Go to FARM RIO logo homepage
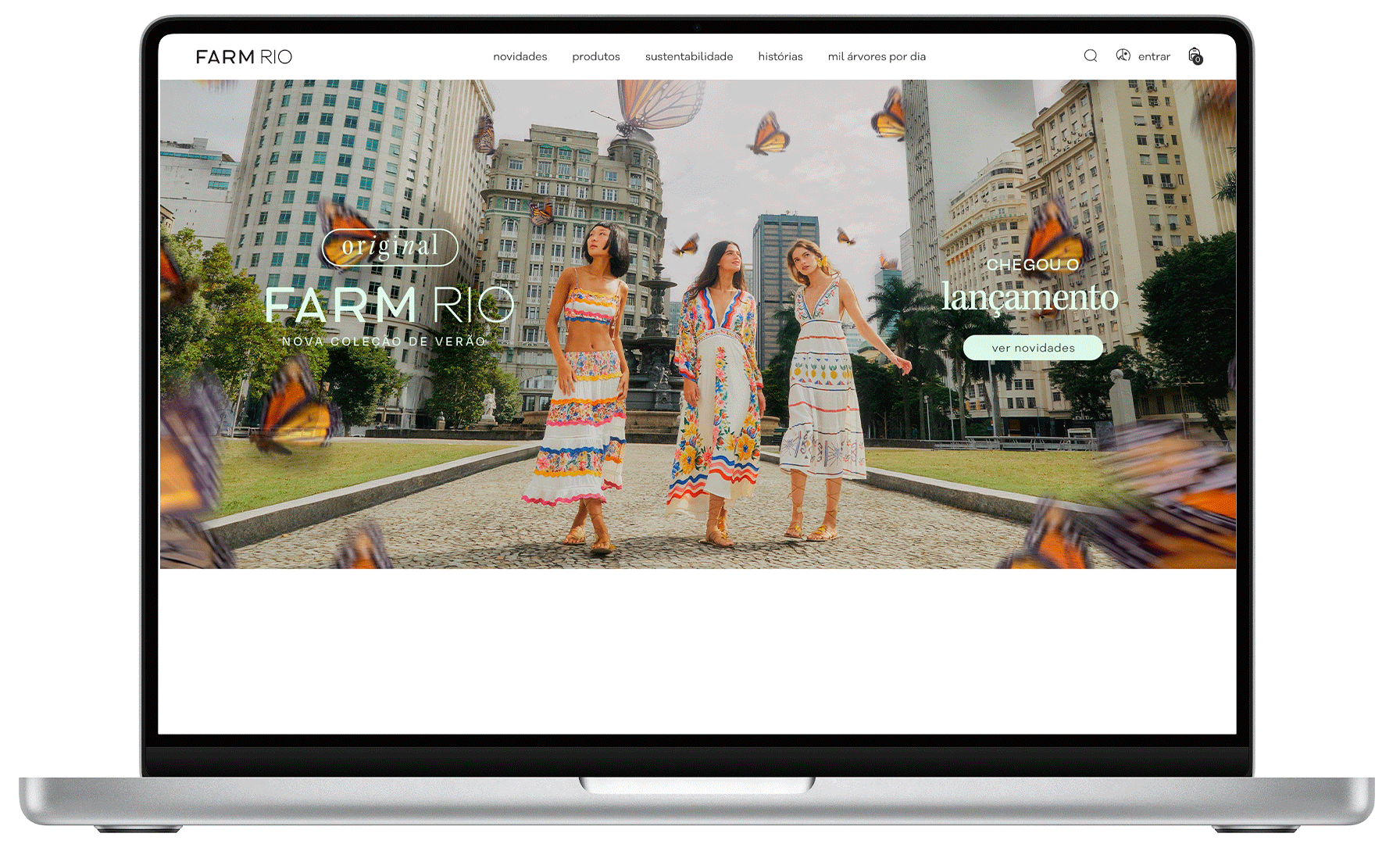The height and width of the screenshot is (844, 1400). pos(244,56)
